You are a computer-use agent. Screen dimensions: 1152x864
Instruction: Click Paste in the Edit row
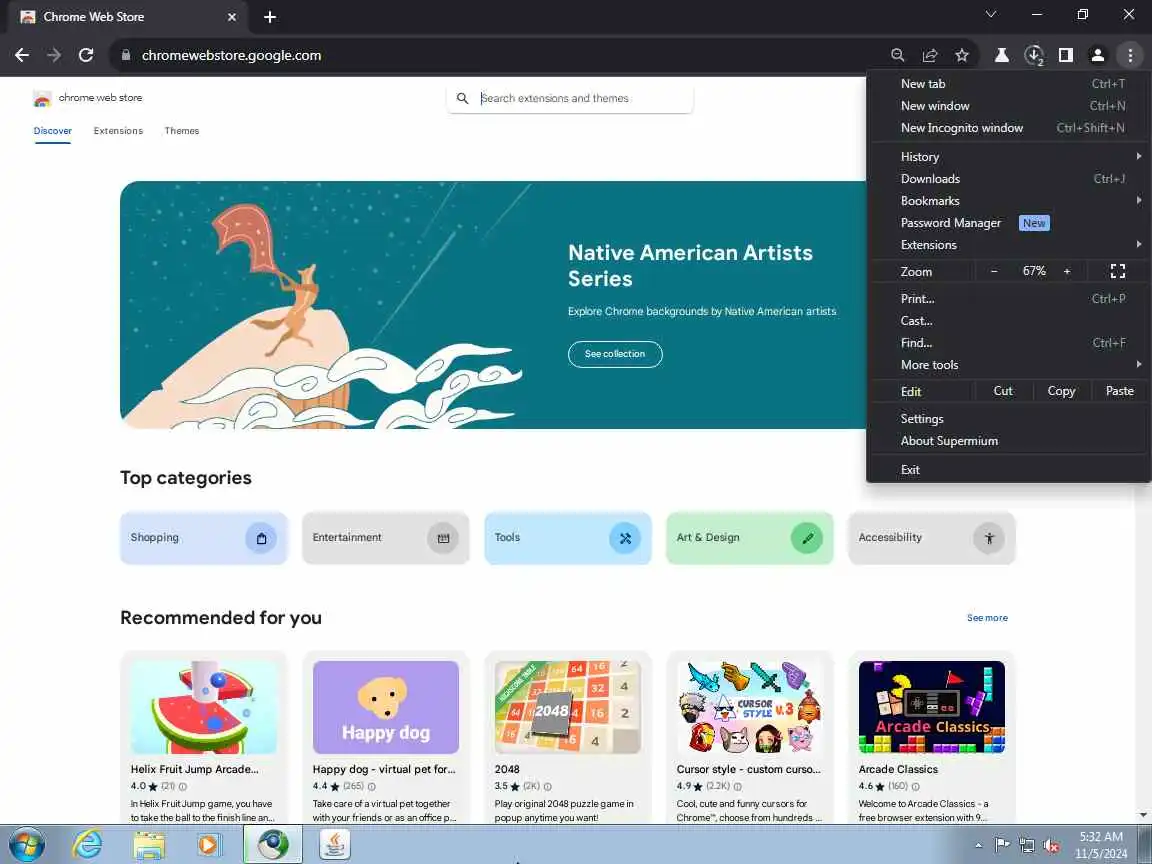(x=1120, y=391)
